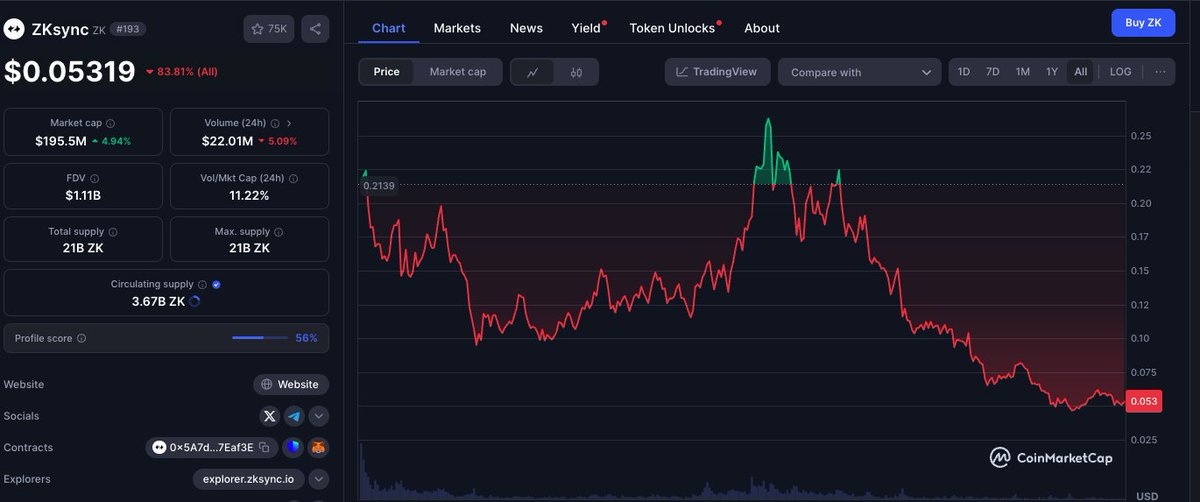Click the Total supply info icon
Image resolution: width=1200 pixels, height=502 pixels.
point(114,231)
